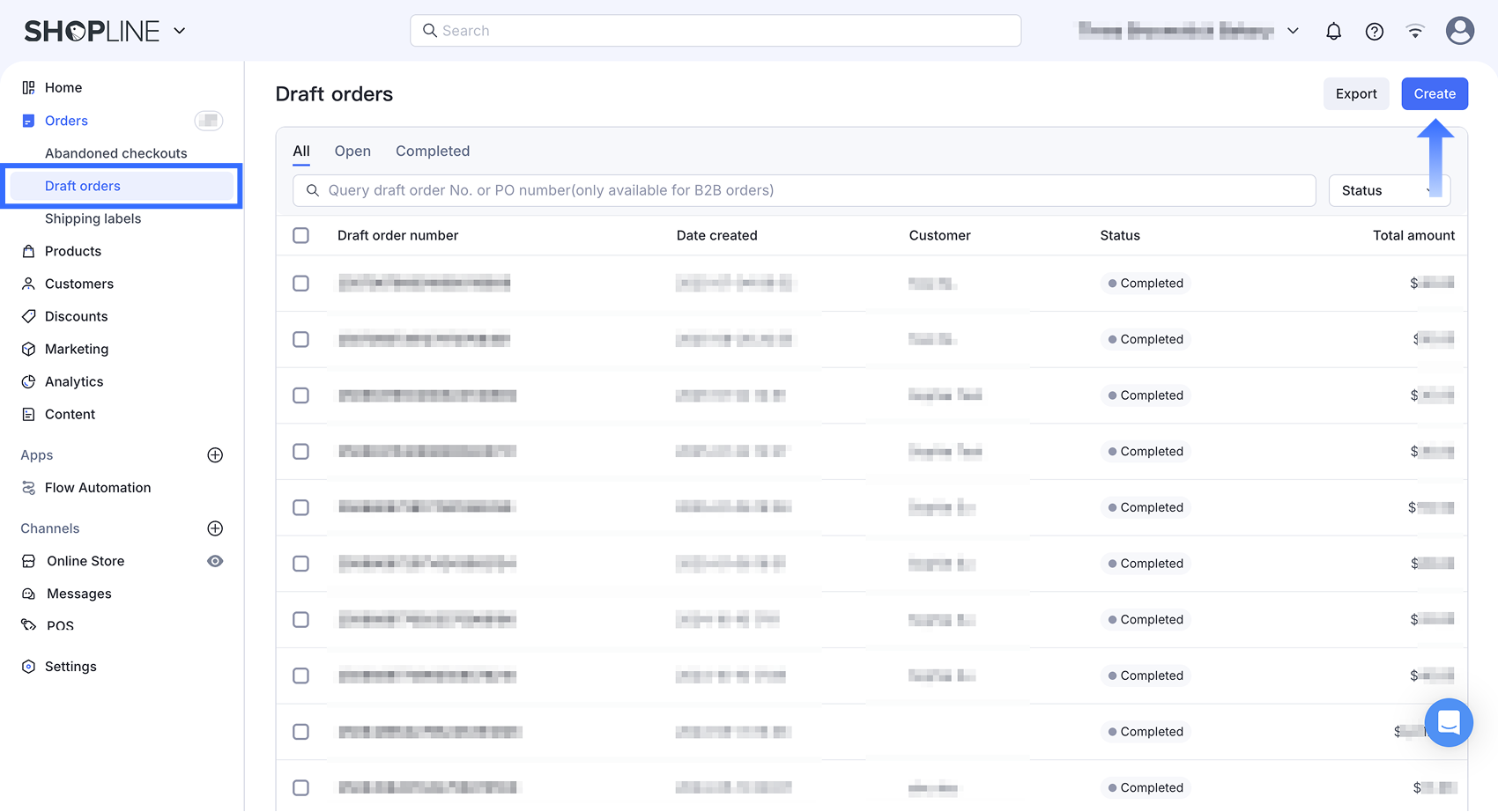Click the network status icon in the header
Screen dimensions: 1498x812
(x=1414, y=30)
